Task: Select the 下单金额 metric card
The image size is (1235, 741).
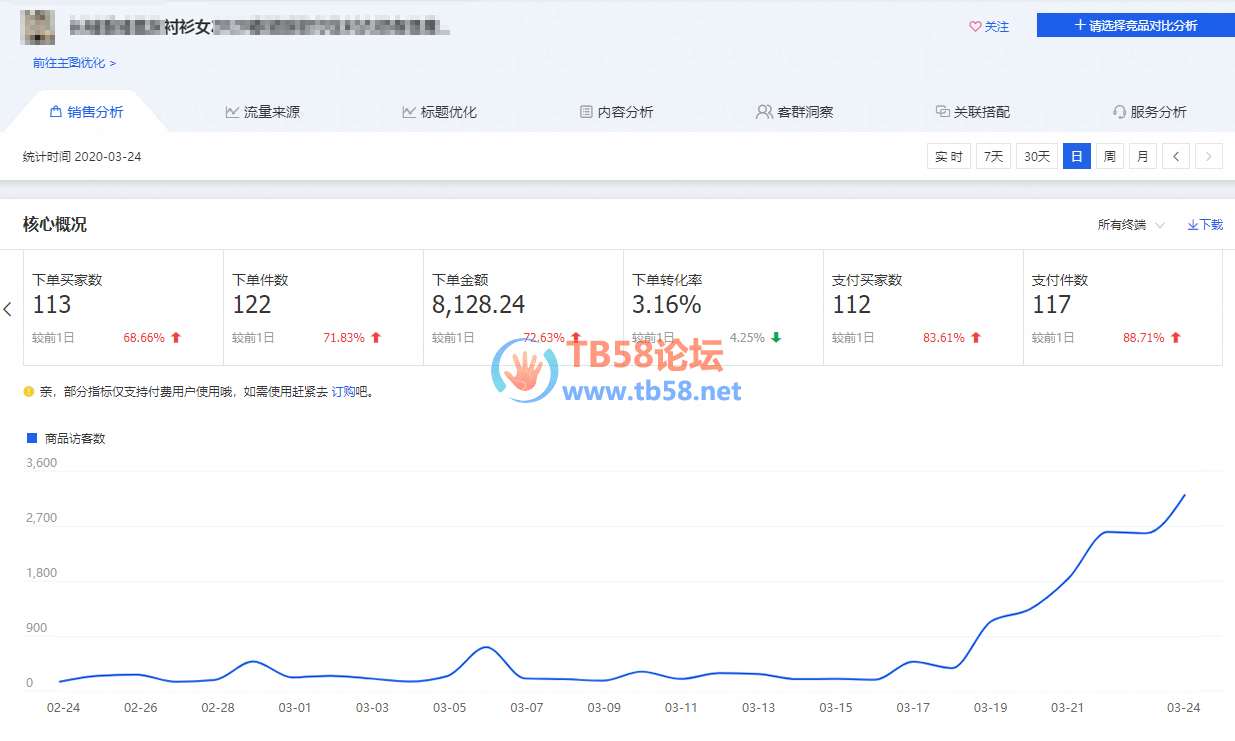Action: click(522, 308)
